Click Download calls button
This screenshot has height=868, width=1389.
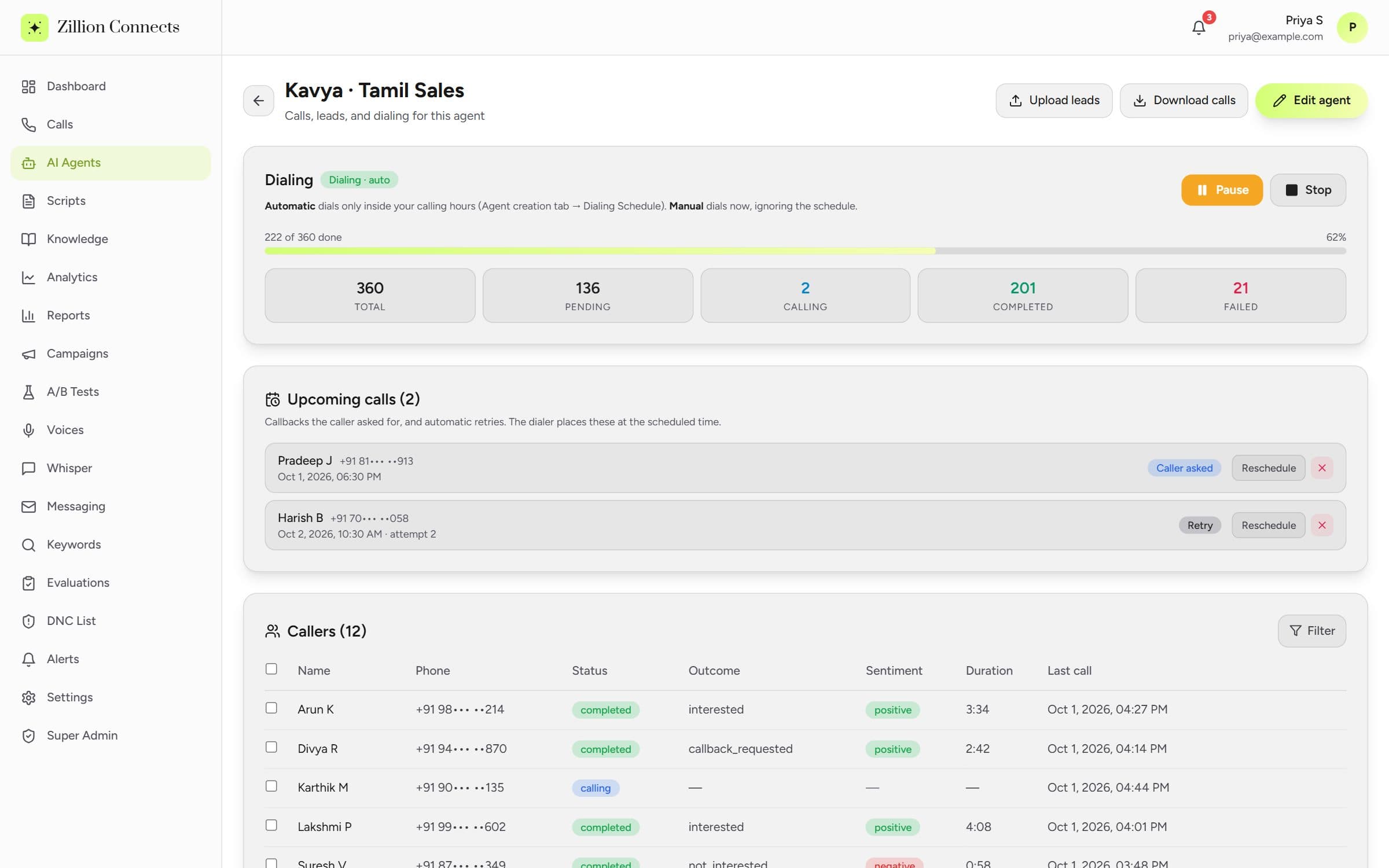pos(1184,101)
